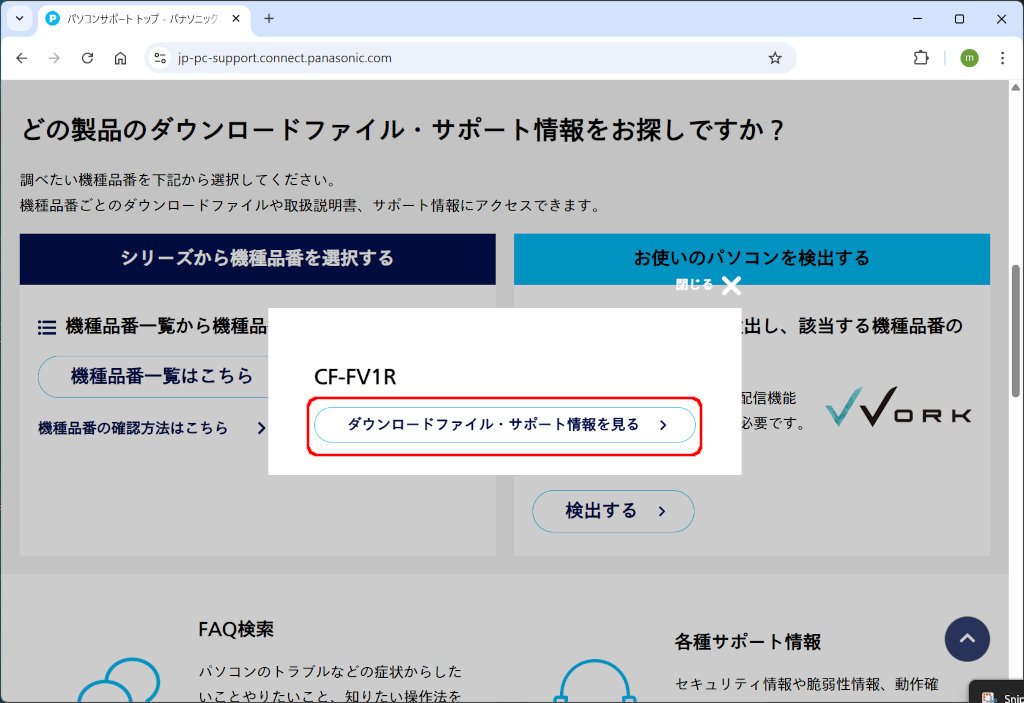Select the シリーズから機種品番を選択する tab
The height and width of the screenshot is (703, 1024).
click(x=257, y=259)
